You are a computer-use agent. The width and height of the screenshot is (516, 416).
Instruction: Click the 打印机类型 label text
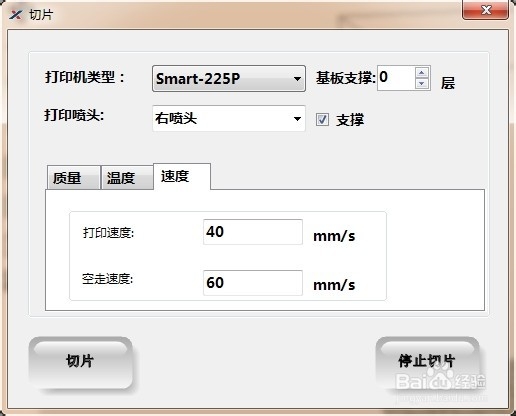tap(85, 77)
